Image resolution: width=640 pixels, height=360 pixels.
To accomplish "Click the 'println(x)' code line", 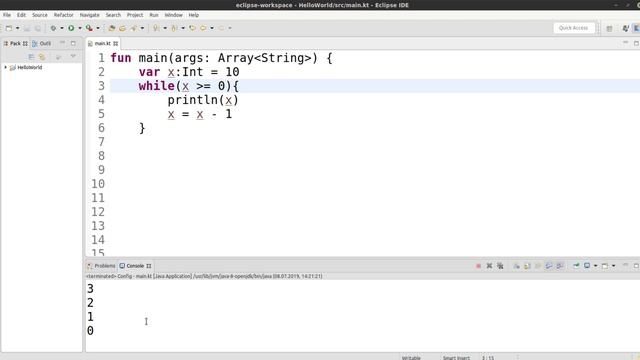I will coord(203,100).
